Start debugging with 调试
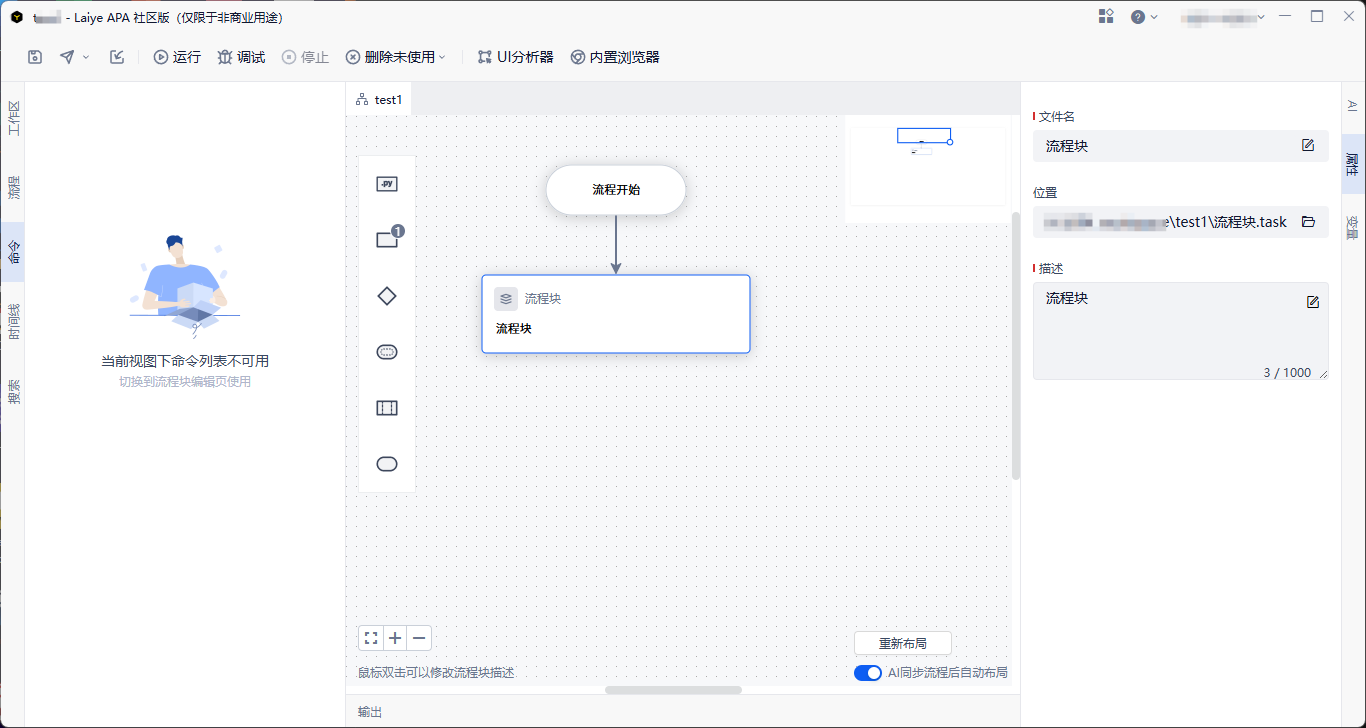 click(241, 57)
